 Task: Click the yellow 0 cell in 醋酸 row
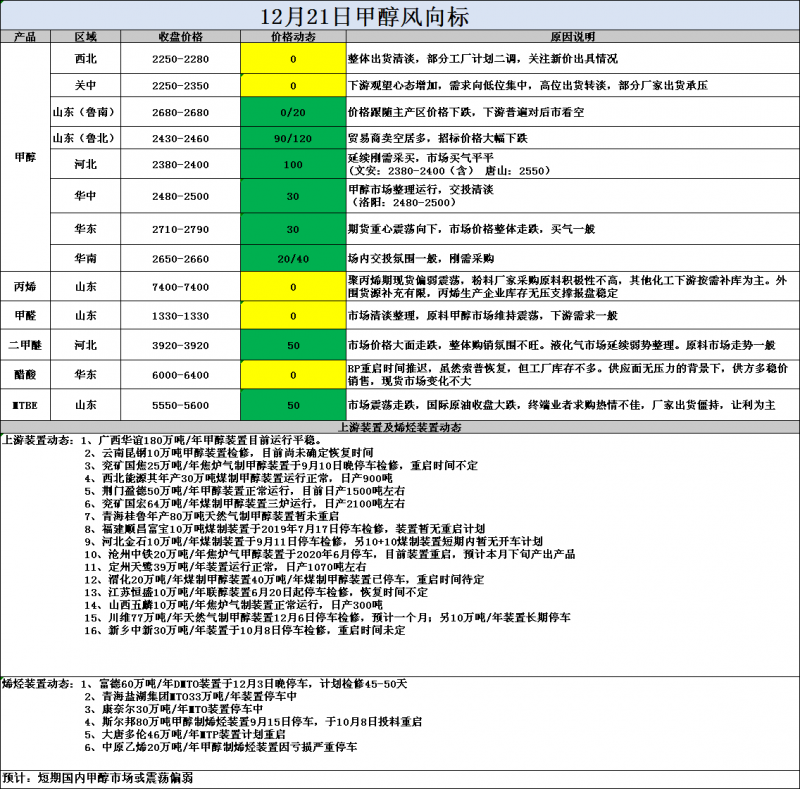pyautogui.click(x=293, y=375)
